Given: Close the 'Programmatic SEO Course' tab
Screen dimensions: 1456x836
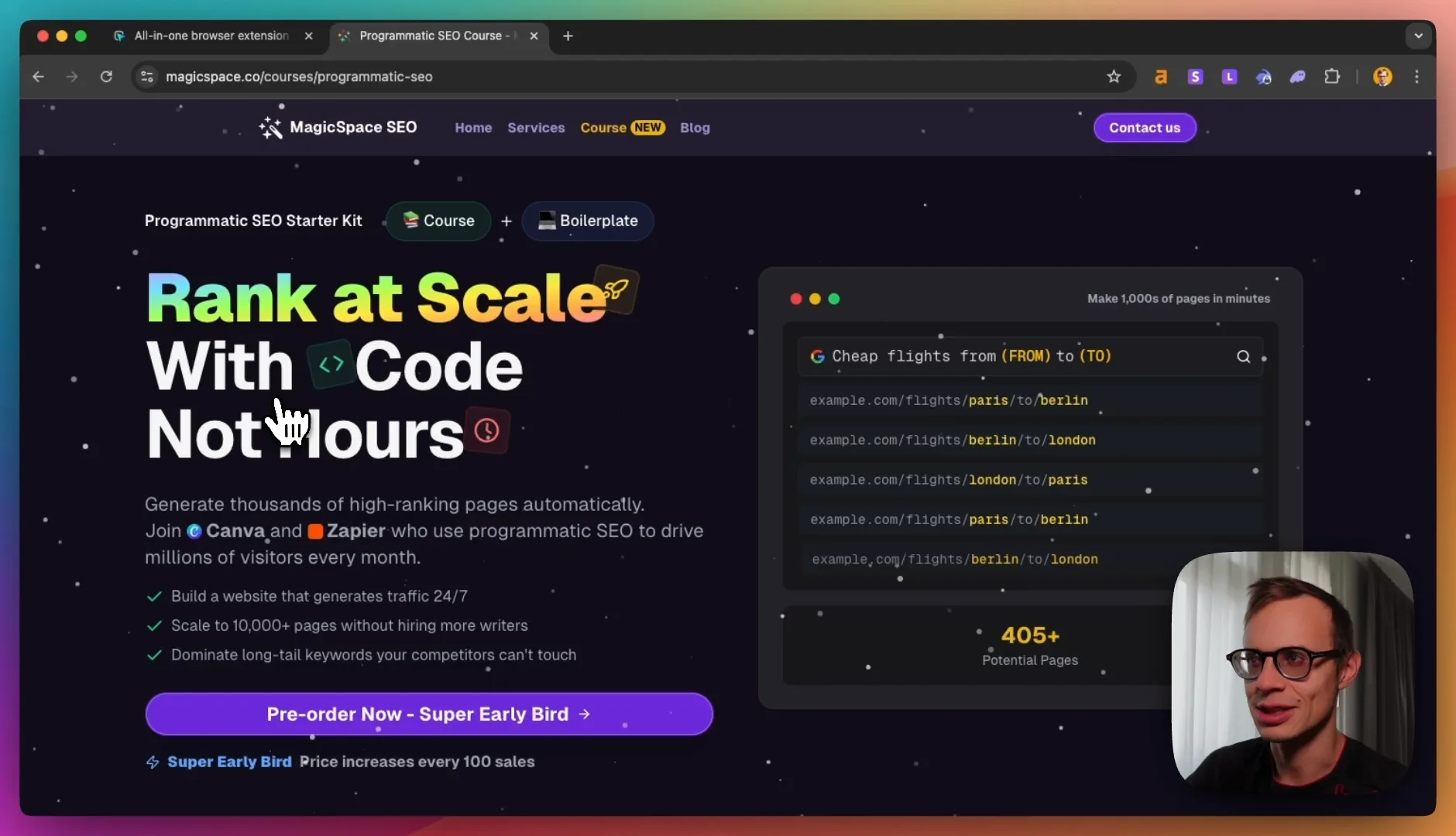Looking at the screenshot, I should pos(534,36).
